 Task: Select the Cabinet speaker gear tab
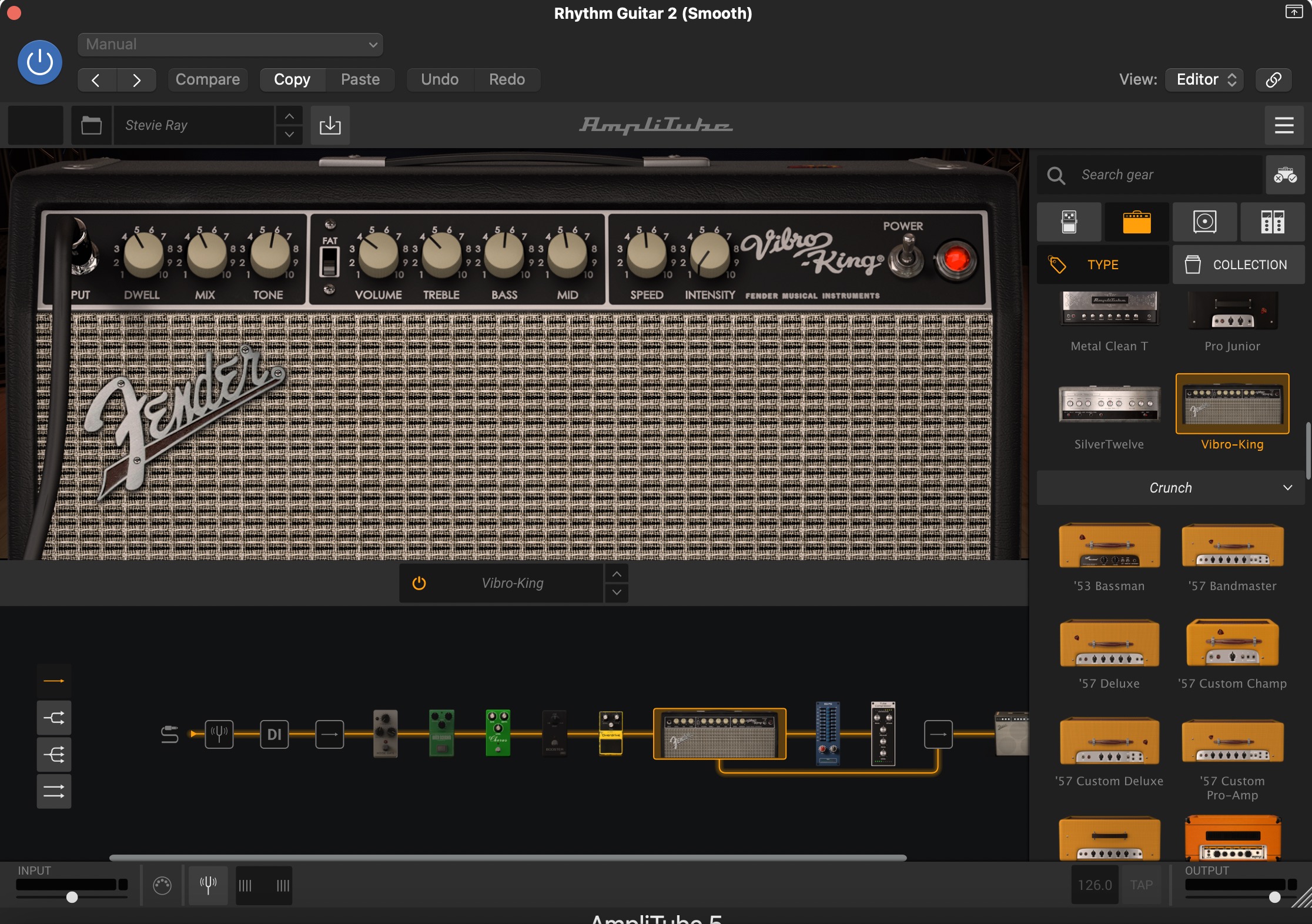1204,222
